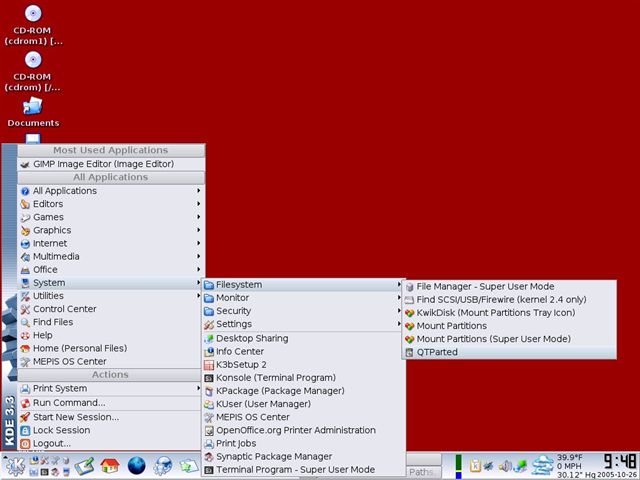Screen dimensions: 640x480
Task: Expand the Security submenu
Action: pos(303,311)
